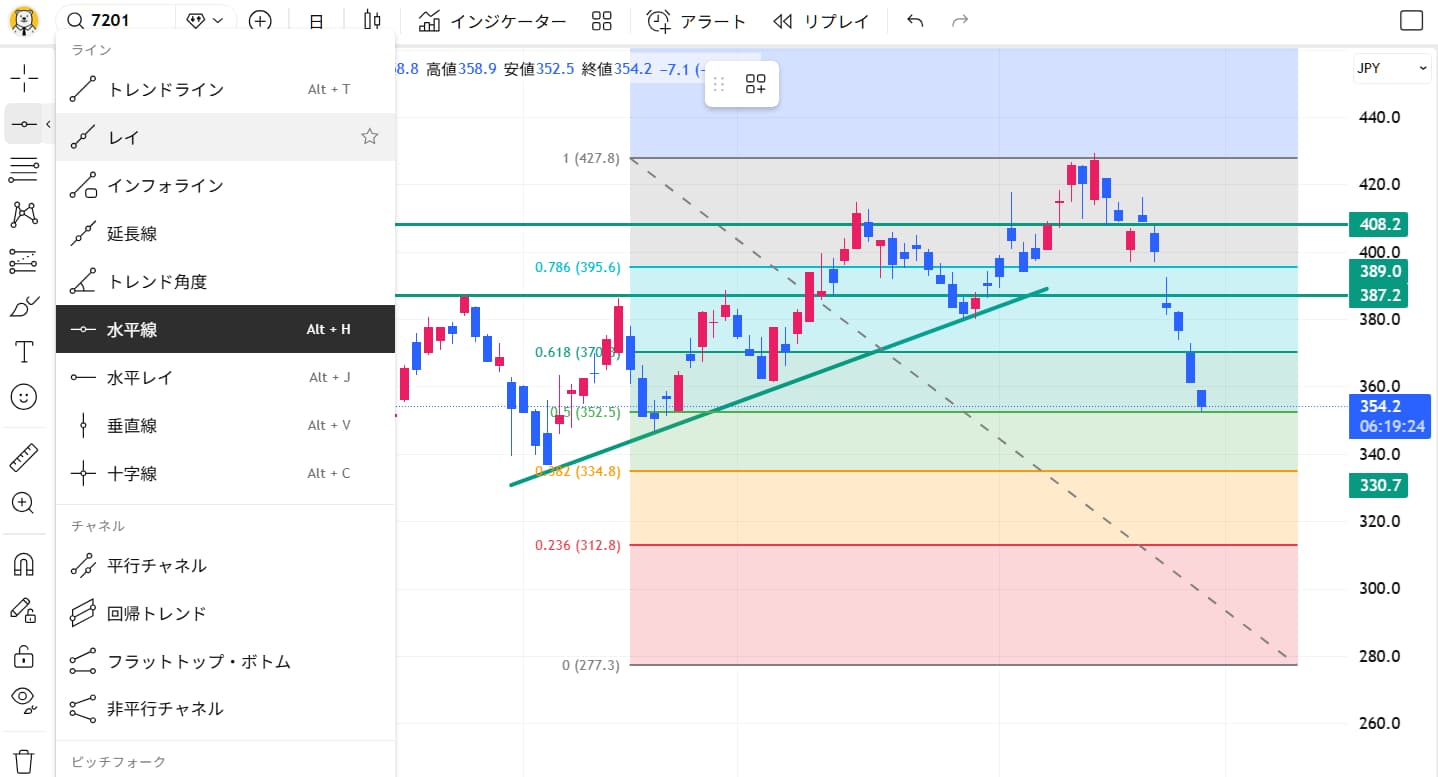Toggle lock all drawings
Viewport: 1438px width, 777px height.
pos(24,656)
